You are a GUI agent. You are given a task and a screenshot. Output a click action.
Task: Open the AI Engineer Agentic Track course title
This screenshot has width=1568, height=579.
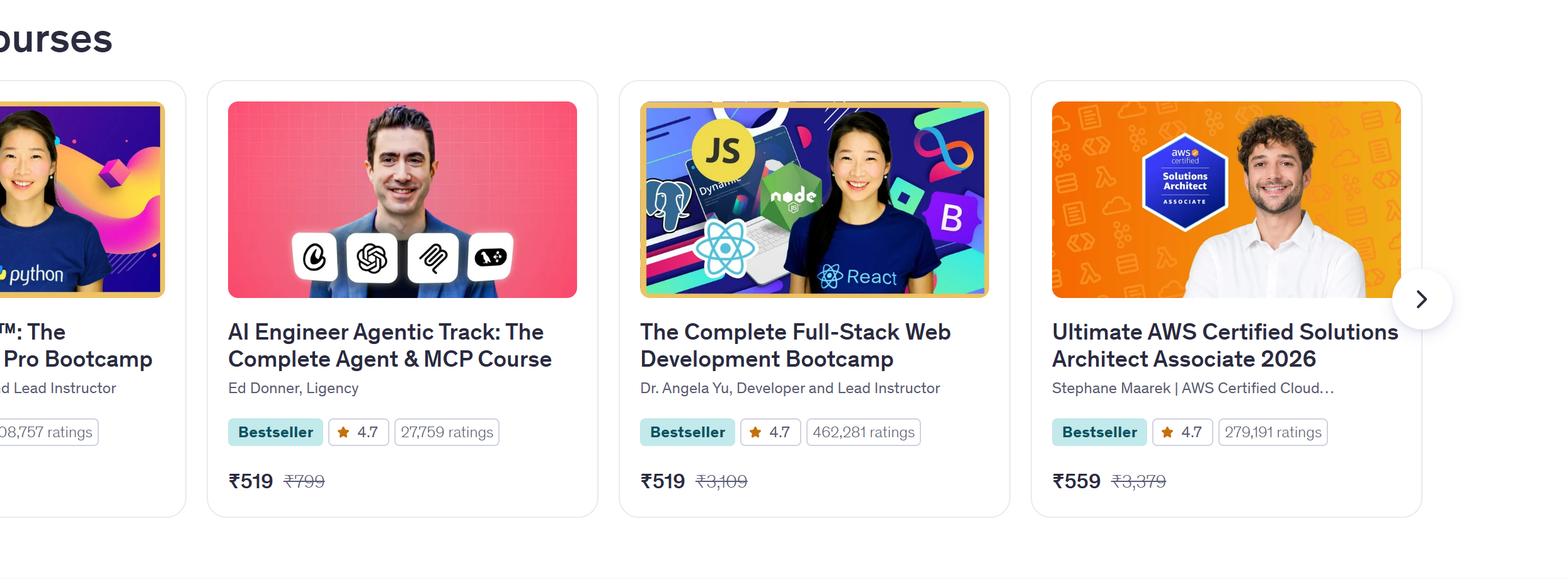[x=390, y=345]
